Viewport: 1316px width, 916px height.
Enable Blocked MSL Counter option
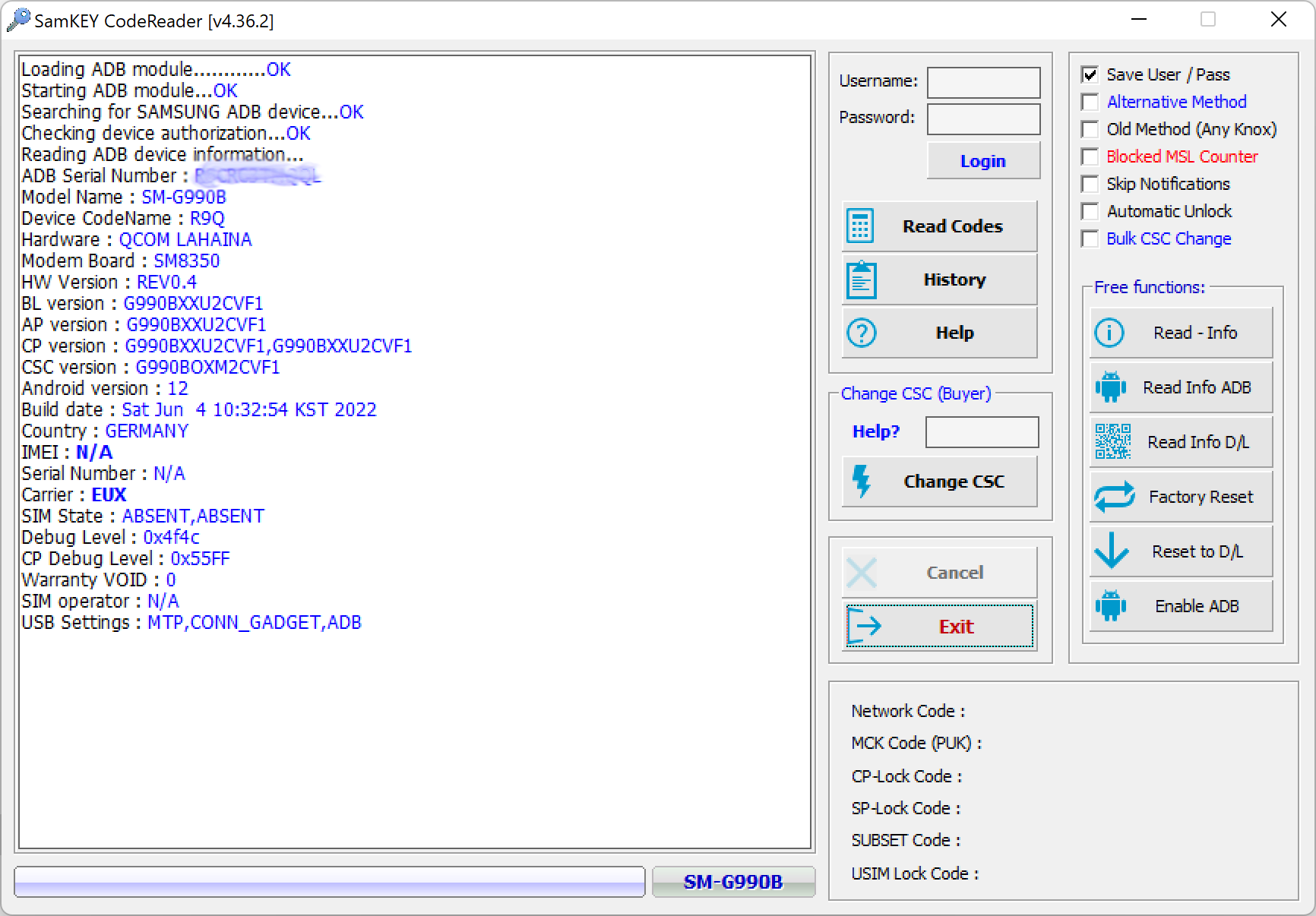[x=1090, y=156]
